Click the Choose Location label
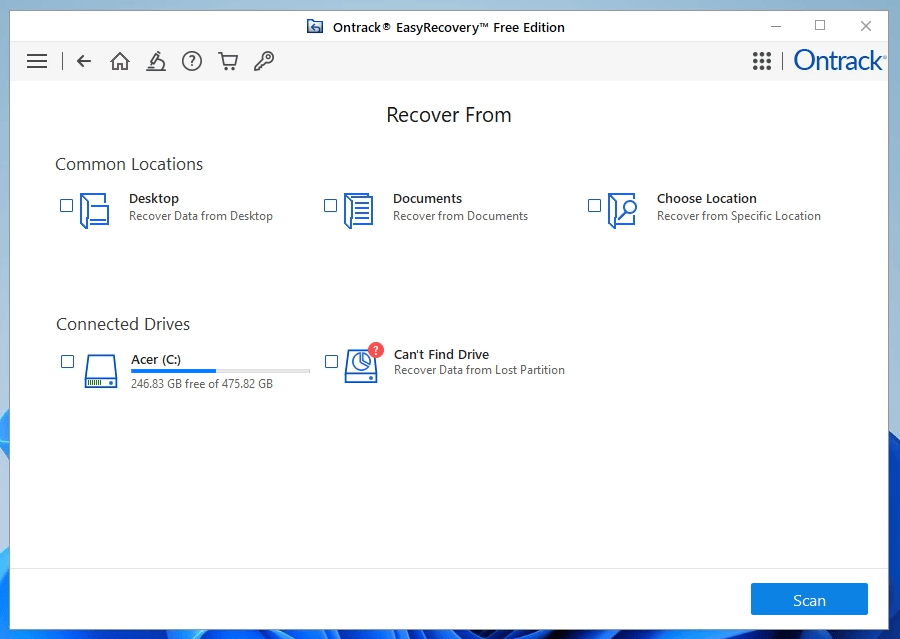 click(x=707, y=199)
